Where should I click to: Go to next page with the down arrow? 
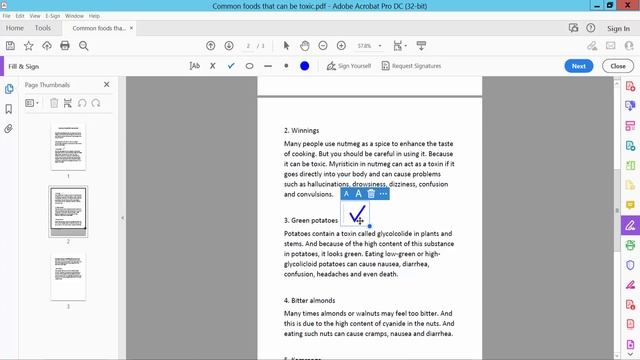coord(229,46)
